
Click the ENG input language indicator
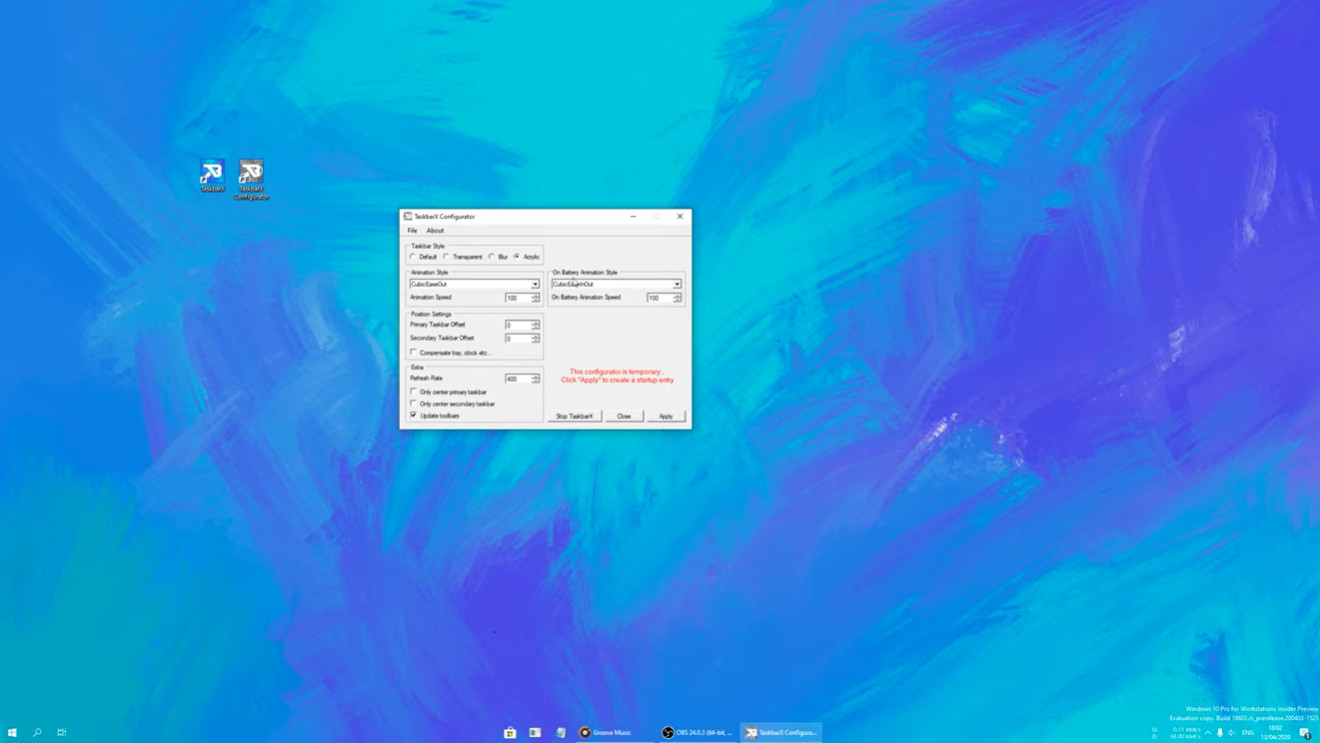click(1248, 732)
